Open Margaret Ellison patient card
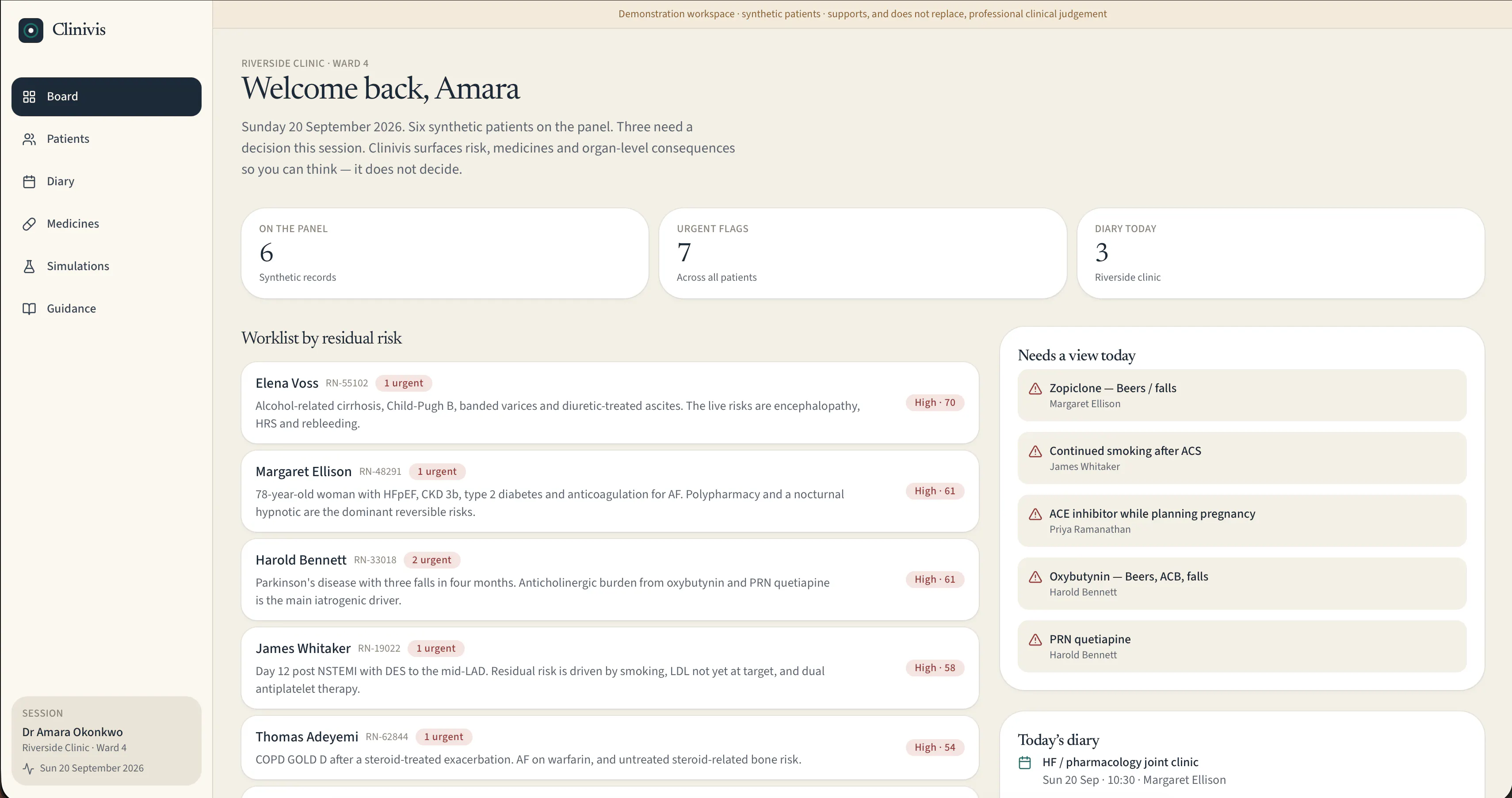The image size is (1512, 798). (x=610, y=491)
